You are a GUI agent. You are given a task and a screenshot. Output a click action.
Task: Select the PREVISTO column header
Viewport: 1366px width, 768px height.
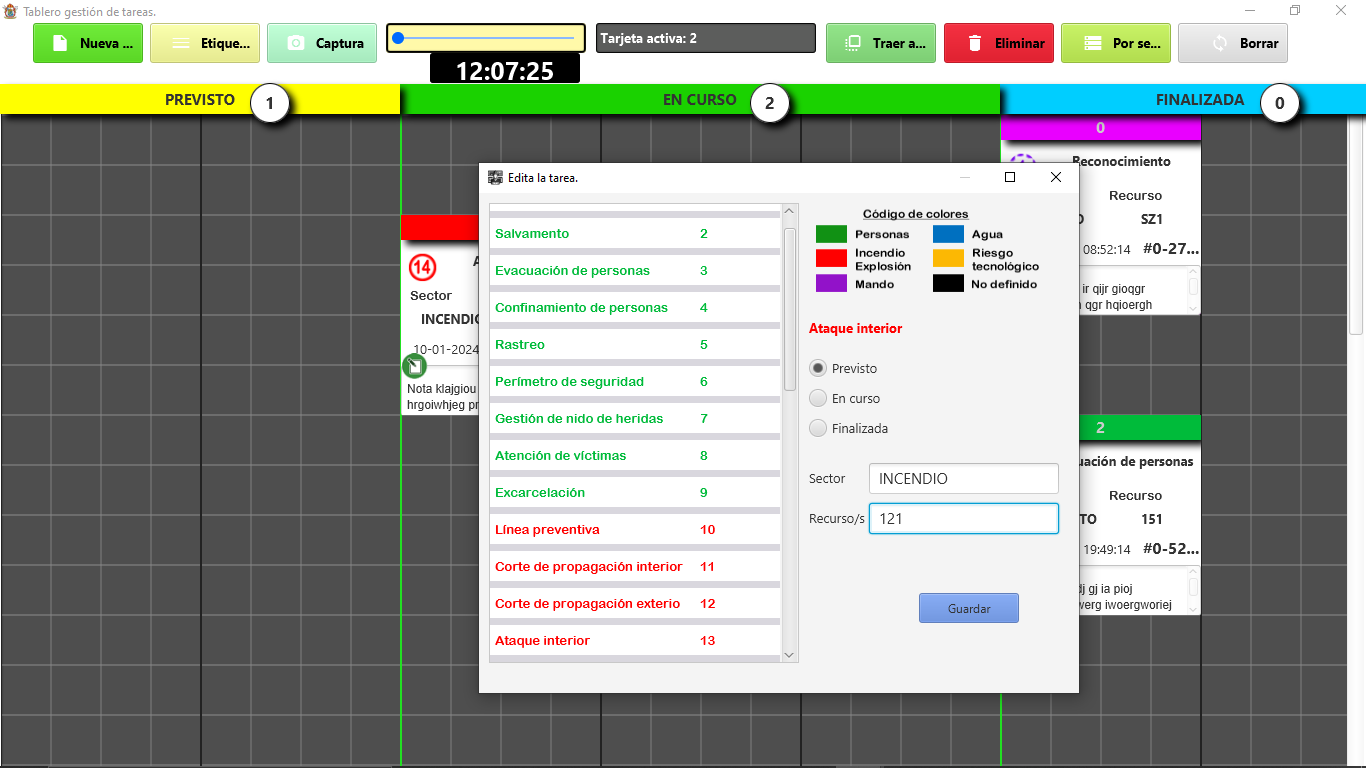200,100
